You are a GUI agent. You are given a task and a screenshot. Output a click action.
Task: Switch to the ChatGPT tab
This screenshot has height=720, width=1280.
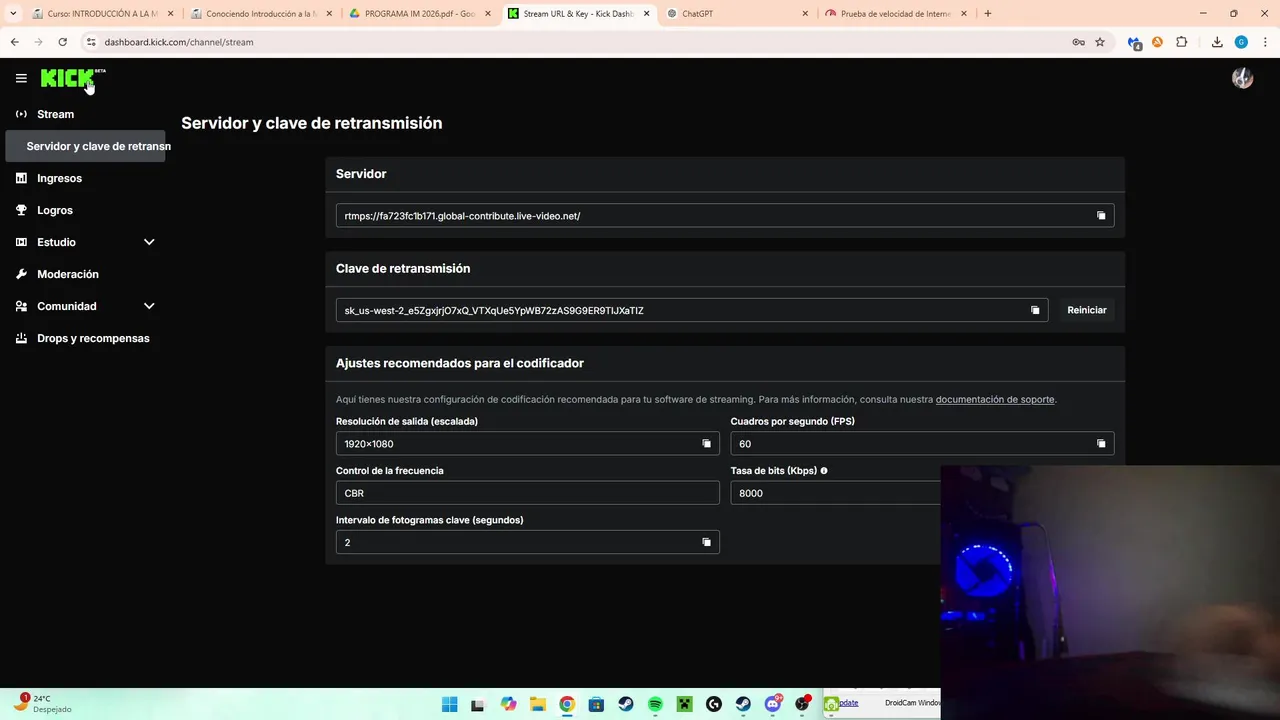click(737, 14)
